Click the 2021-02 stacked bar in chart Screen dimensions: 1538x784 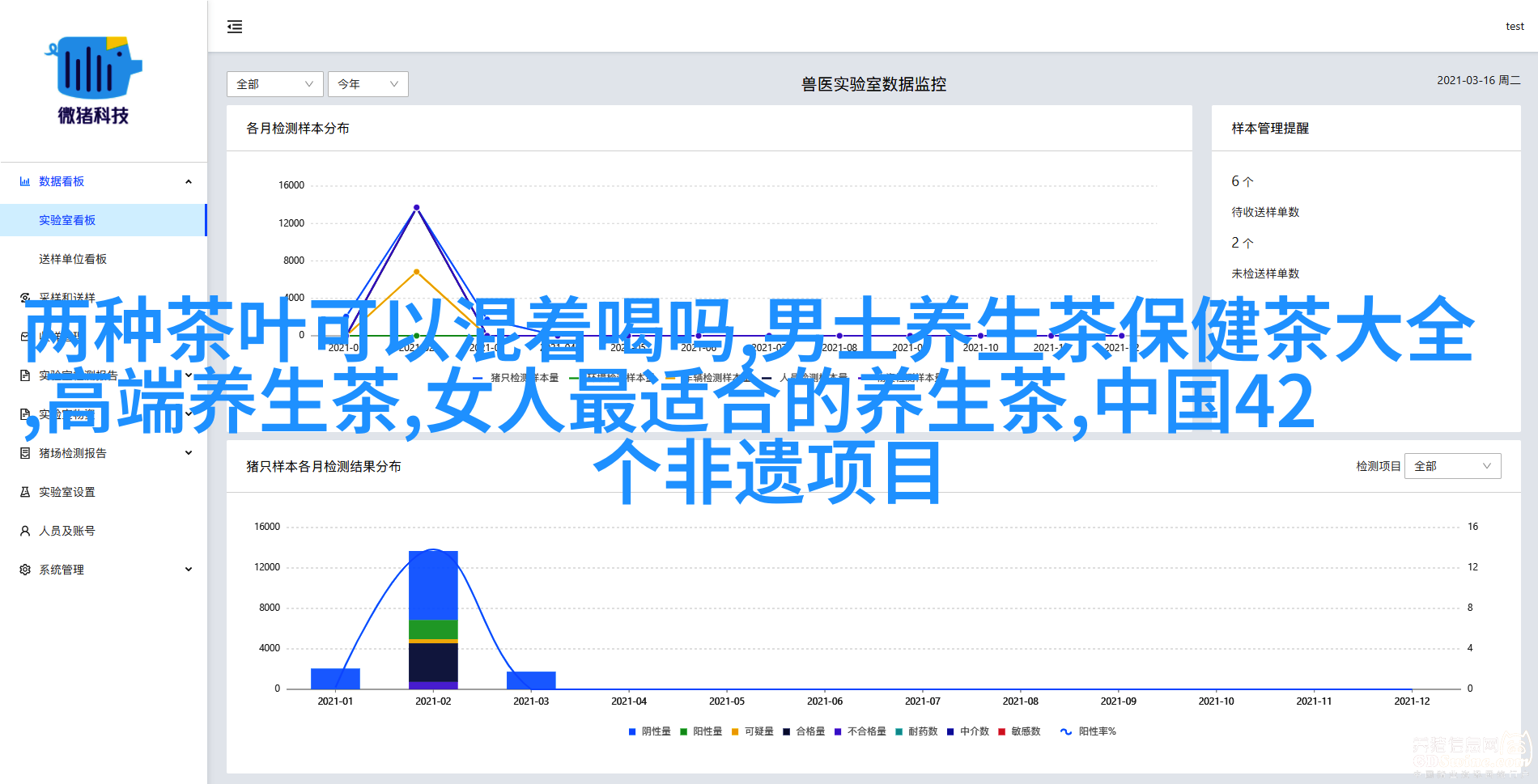click(433, 619)
